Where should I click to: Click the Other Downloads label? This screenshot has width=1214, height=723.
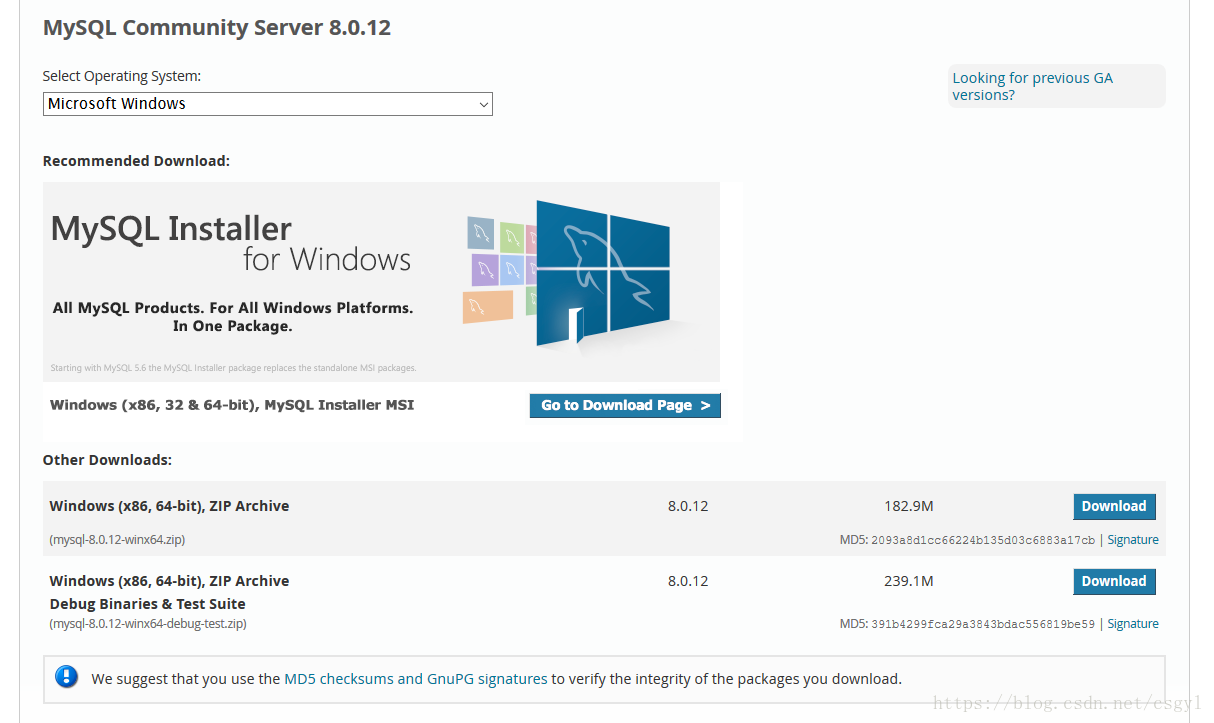tap(107, 460)
